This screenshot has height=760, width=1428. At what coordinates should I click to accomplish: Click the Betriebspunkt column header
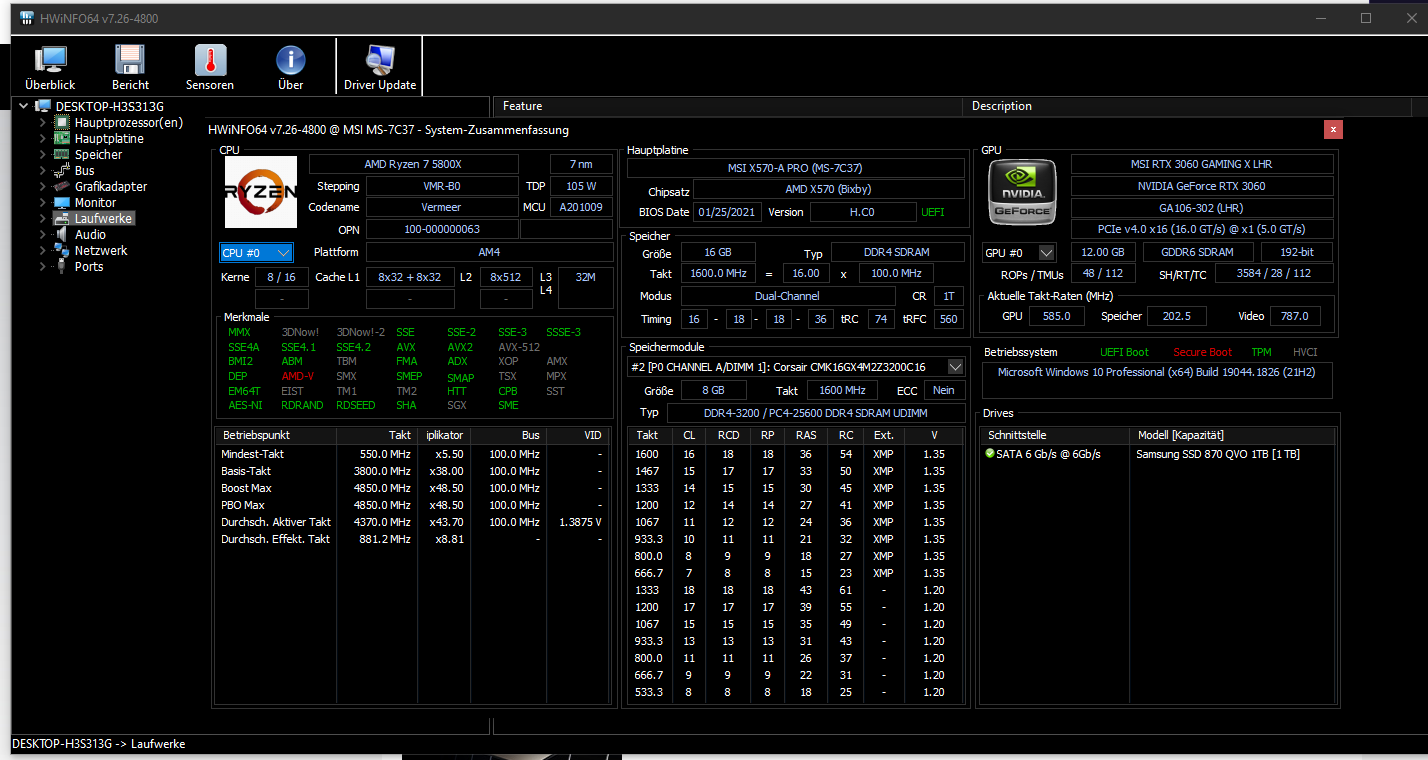point(275,436)
